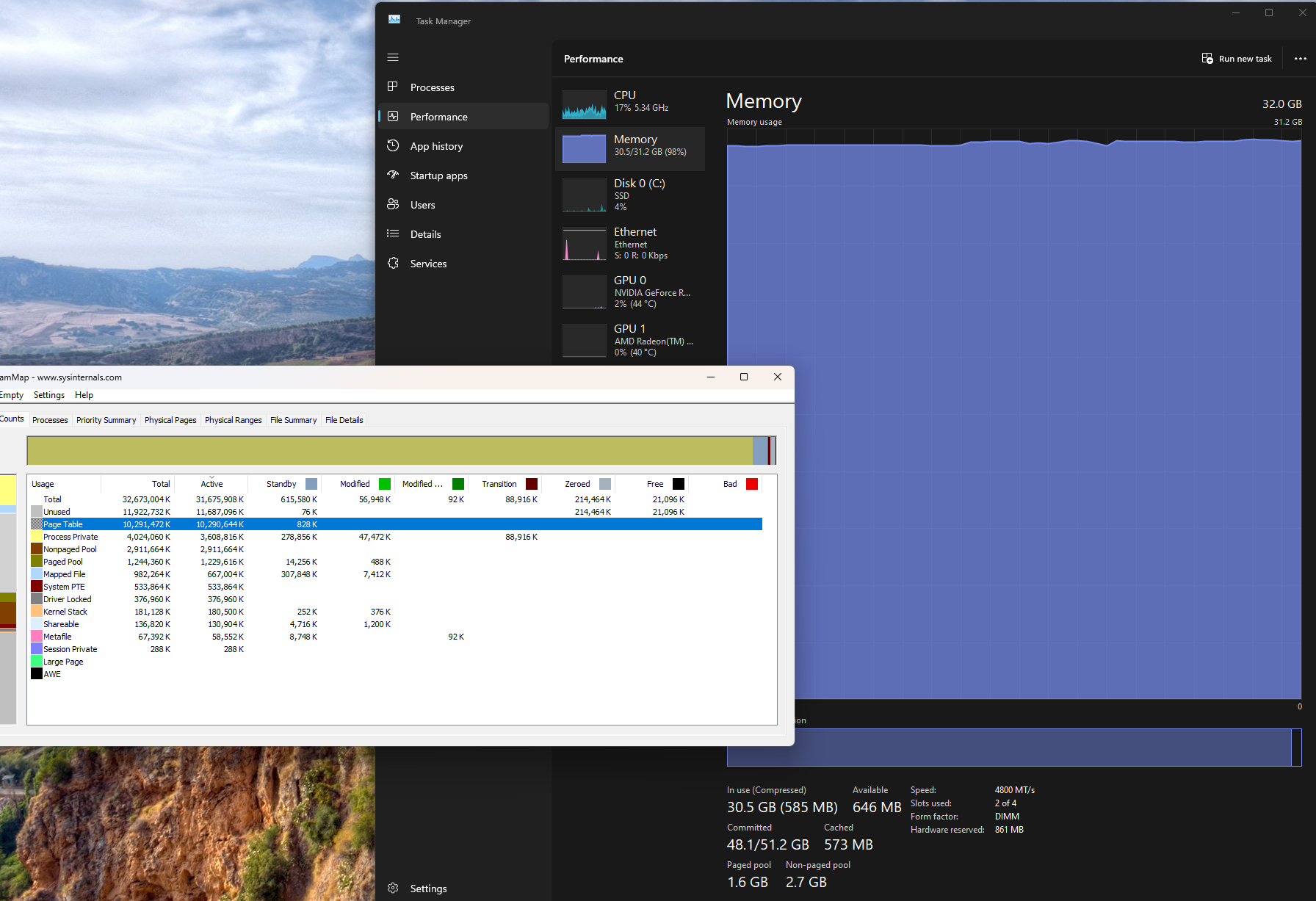Click the Settings gear icon in Task Manager
Image resolution: width=1316 pixels, height=901 pixels.
pyautogui.click(x=393, y=888)
